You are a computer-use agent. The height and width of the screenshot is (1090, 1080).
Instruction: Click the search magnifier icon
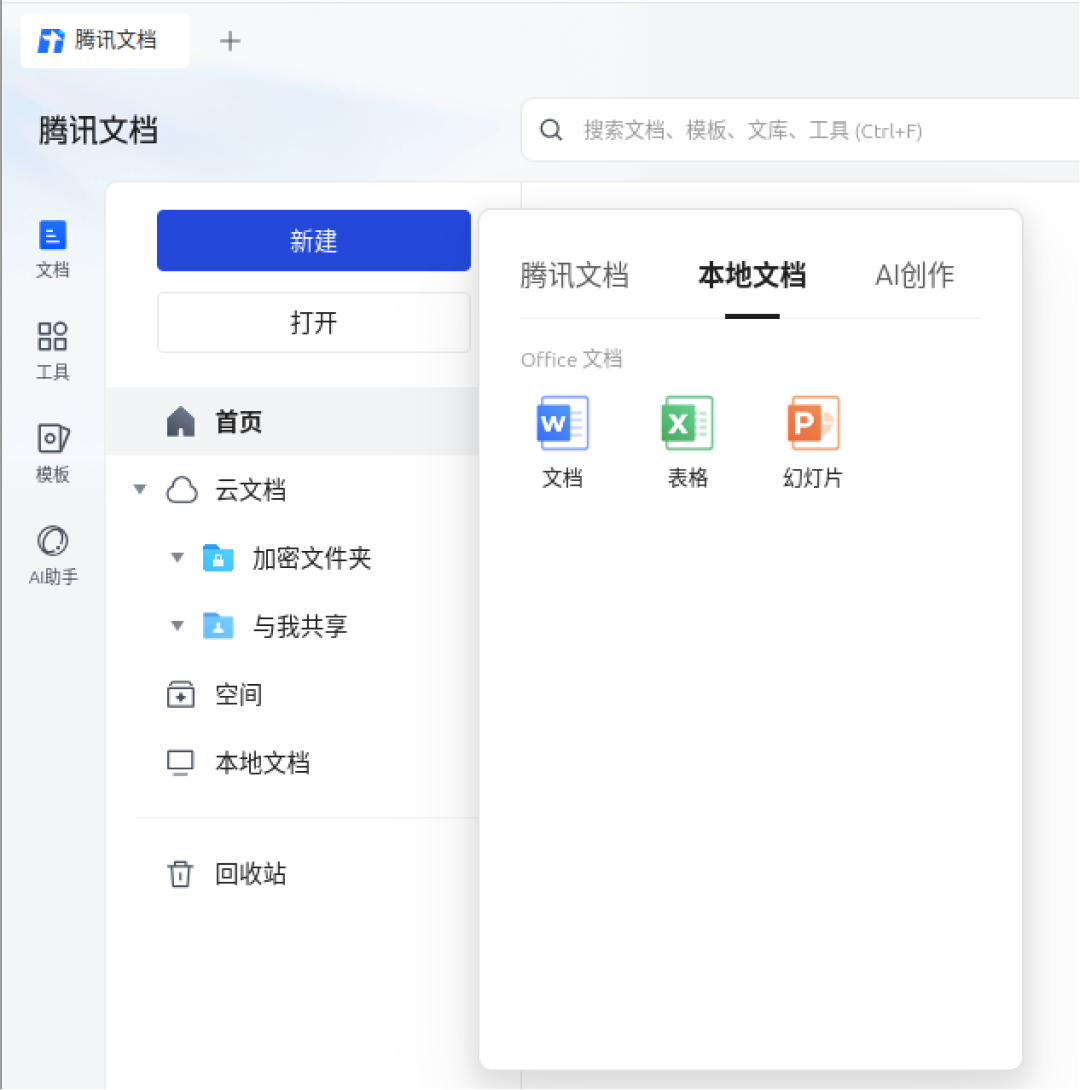pos(551,130)
